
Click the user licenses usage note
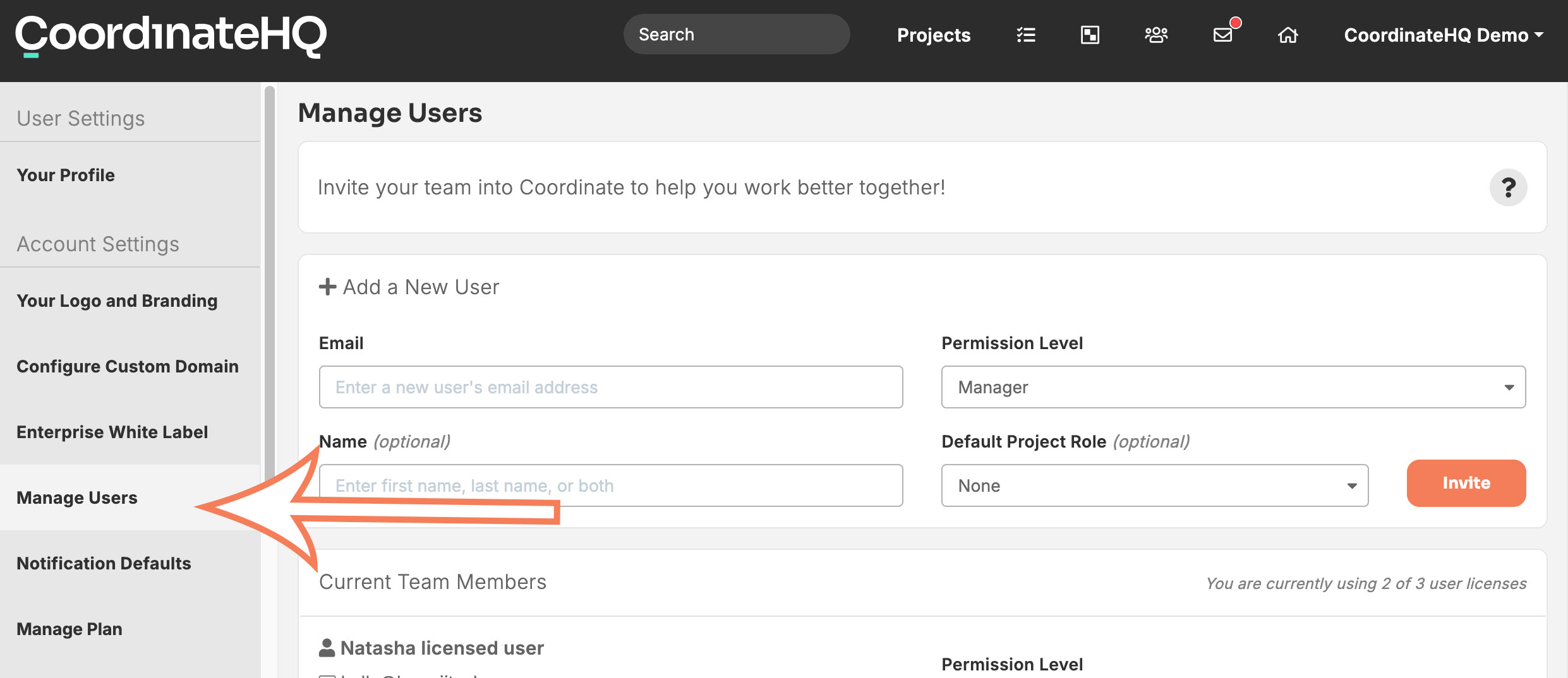coord(1366,583)
